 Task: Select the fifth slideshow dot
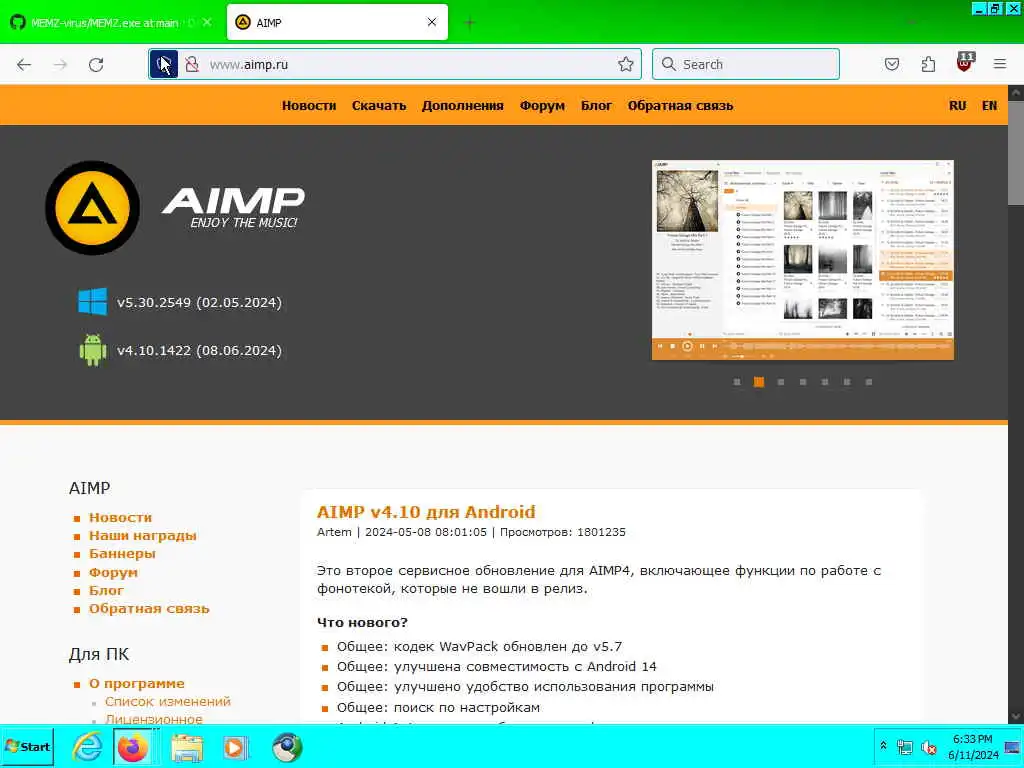[x=825, y=382]
